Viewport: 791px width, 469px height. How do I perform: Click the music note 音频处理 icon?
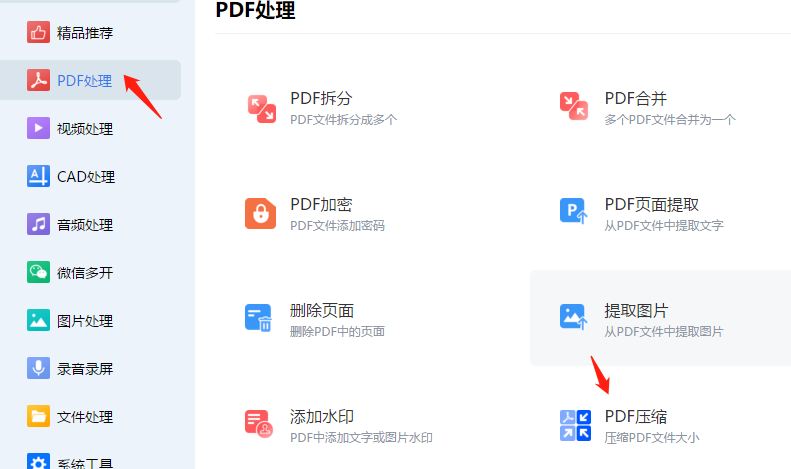point(38,224)
